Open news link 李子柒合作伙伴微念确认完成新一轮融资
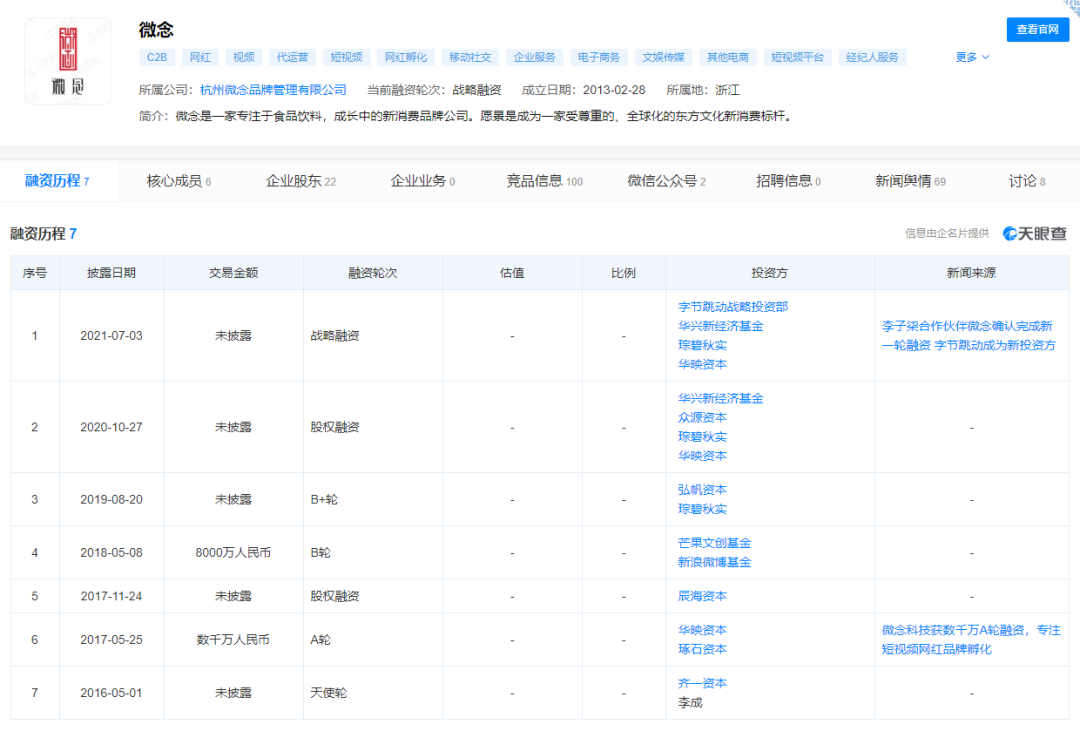The height and width of the screenshot is (731, 1080). 968,336
